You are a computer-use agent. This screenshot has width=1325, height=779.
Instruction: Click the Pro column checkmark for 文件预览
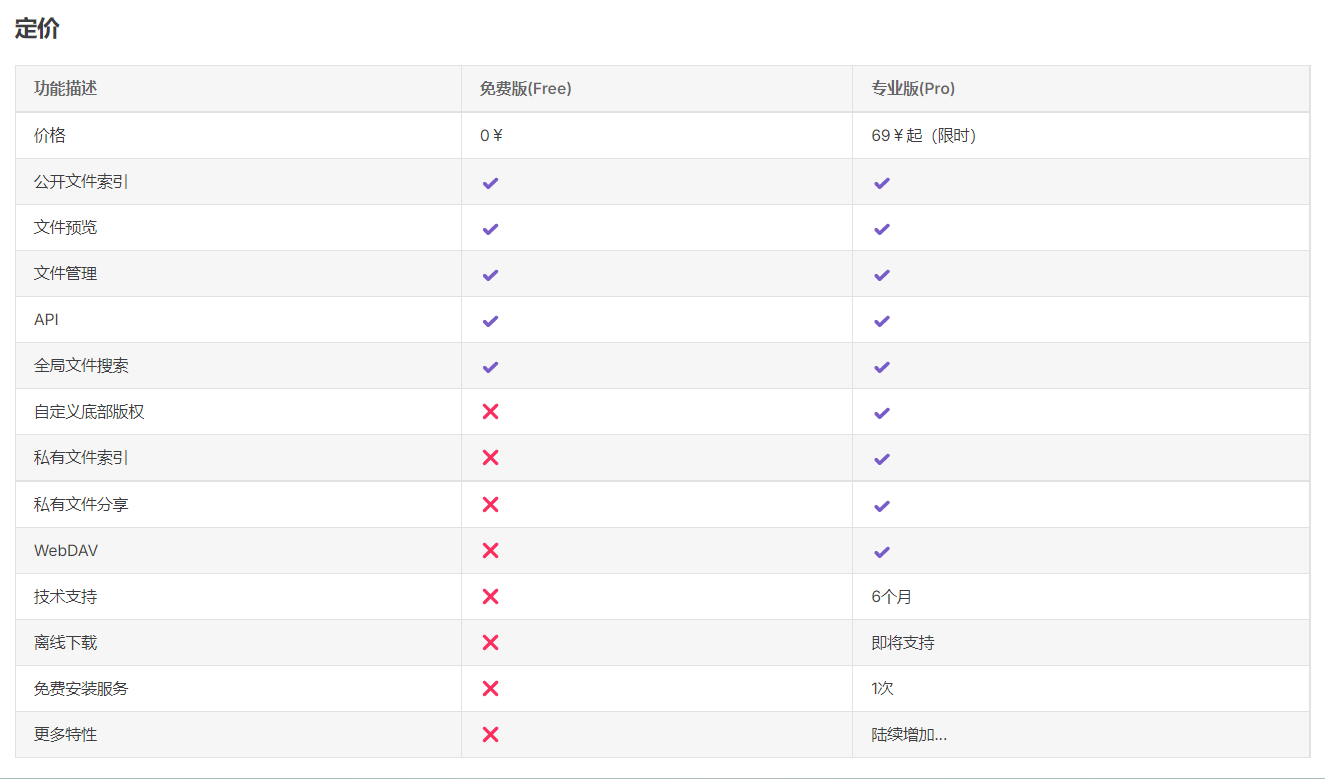tap(881, 229)
